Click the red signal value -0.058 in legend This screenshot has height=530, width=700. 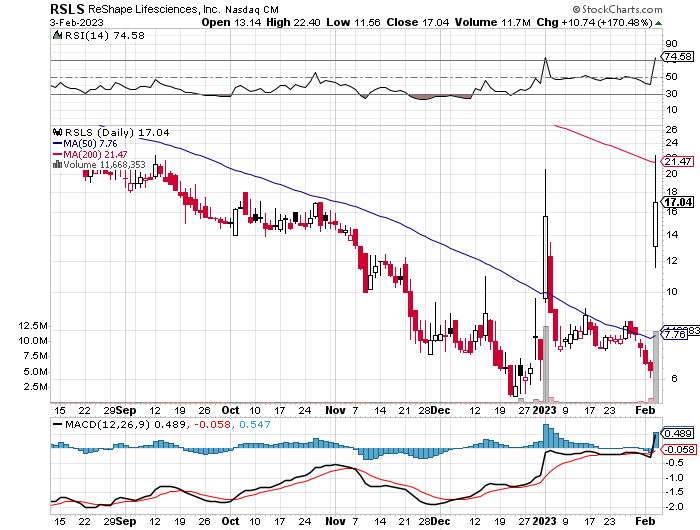(x=212, y=424)
